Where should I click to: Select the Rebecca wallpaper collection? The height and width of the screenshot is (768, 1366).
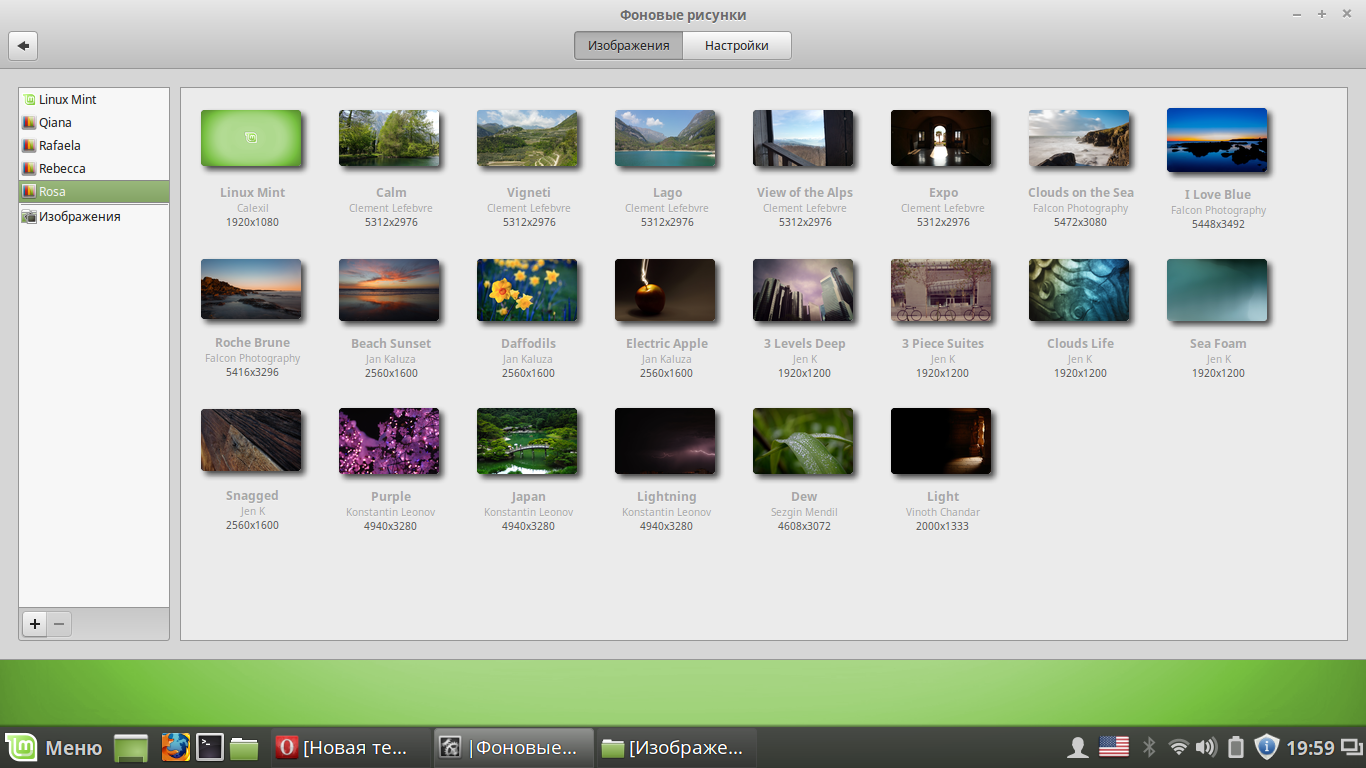click(62, 169)
